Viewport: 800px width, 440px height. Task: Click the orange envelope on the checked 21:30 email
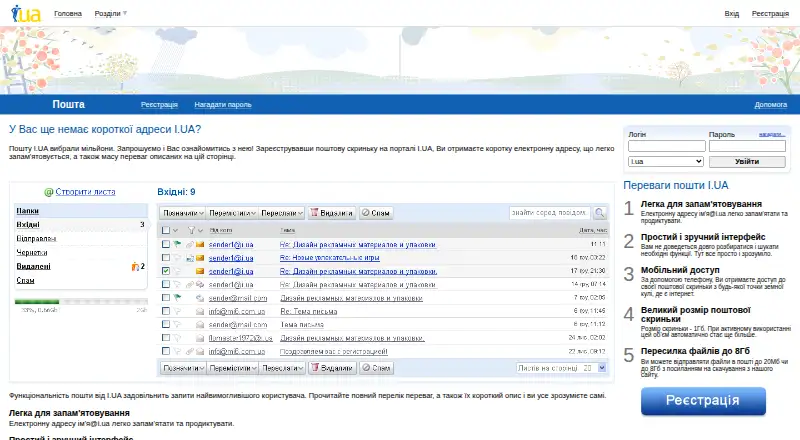tap(200, 271)
